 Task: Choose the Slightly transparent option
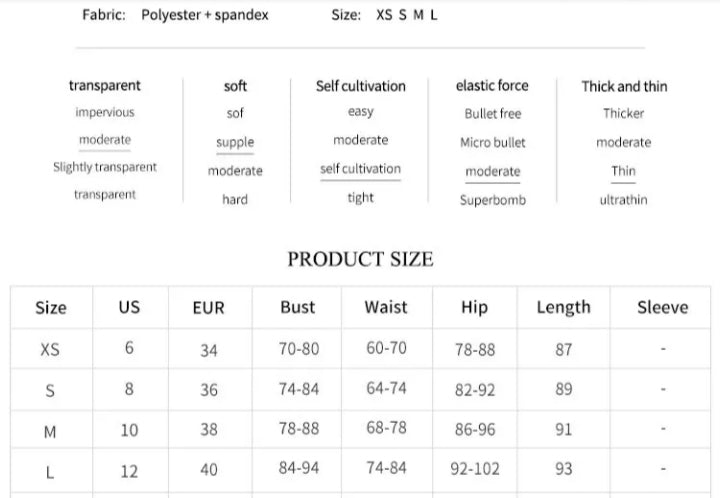click(x=105, y=167)
